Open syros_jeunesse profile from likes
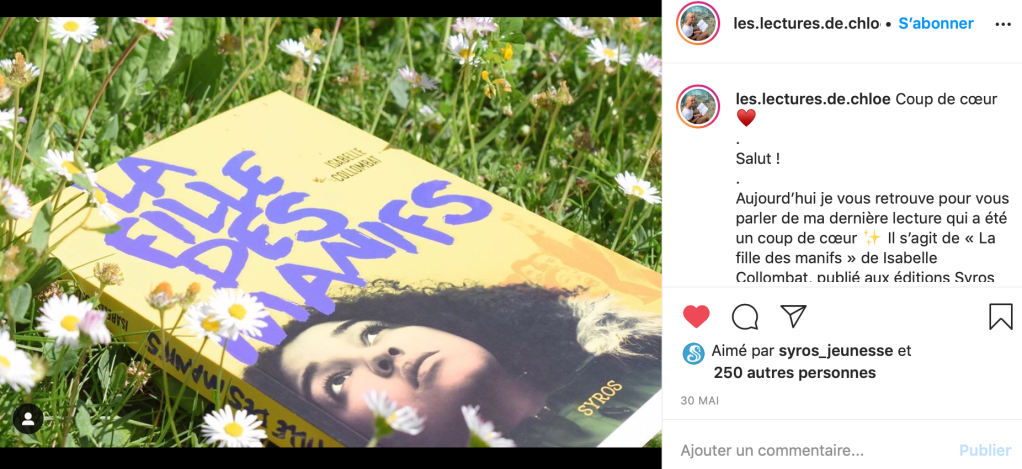 click(x=836, y=351)
